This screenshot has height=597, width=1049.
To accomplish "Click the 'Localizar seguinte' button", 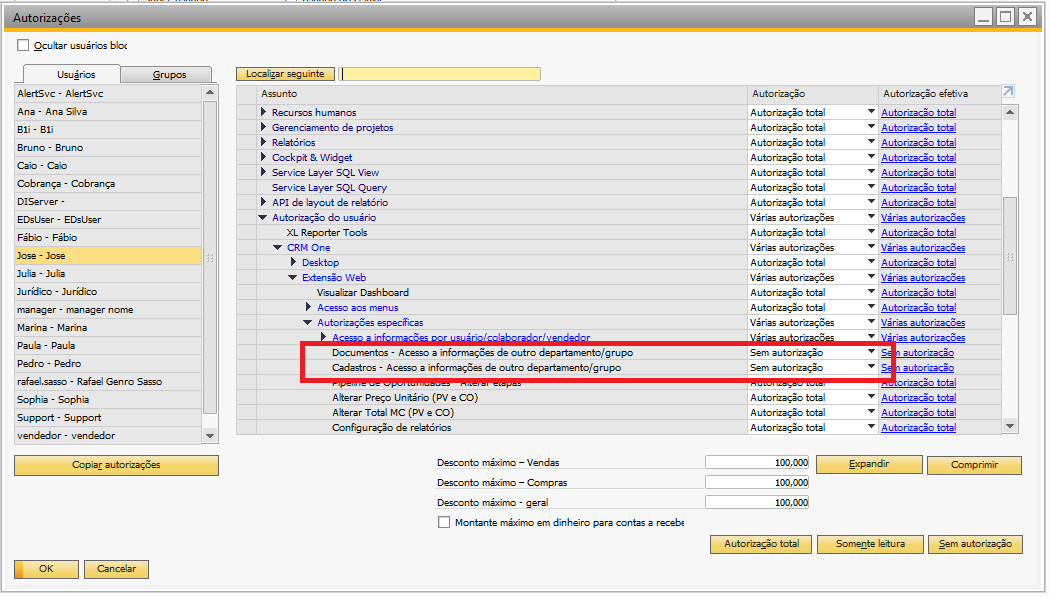I will click(285, 74).
